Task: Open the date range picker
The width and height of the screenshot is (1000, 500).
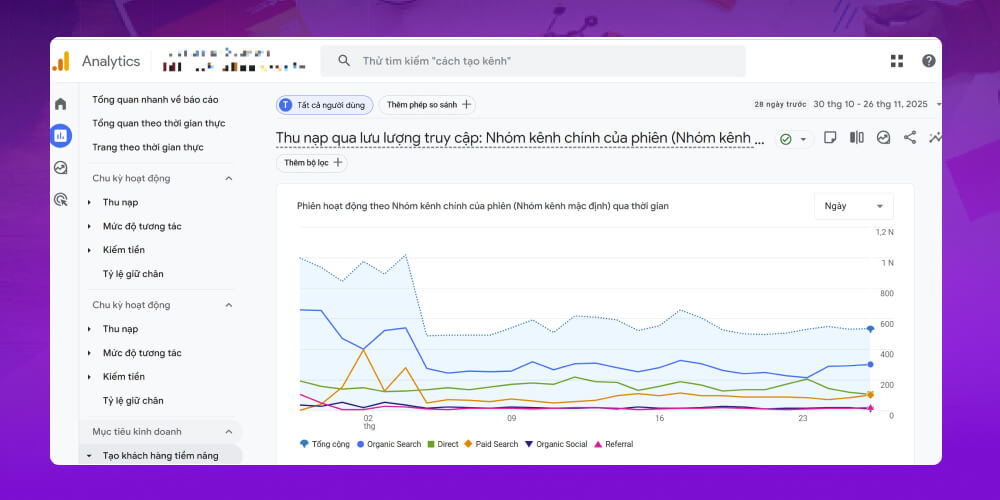Action: click(x=870, y=104)
